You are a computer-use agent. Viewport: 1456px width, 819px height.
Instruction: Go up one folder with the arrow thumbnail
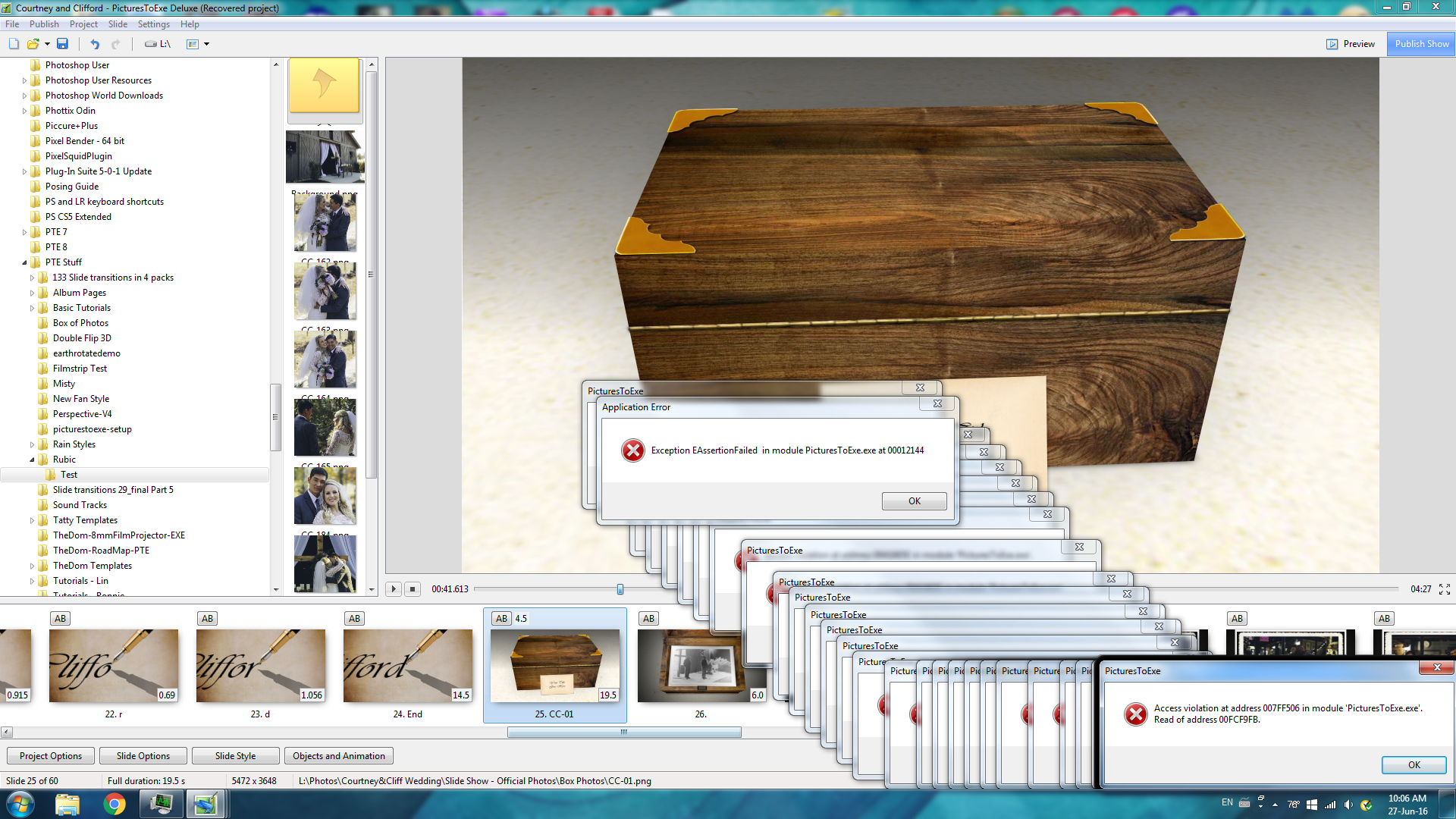point(325,86)
